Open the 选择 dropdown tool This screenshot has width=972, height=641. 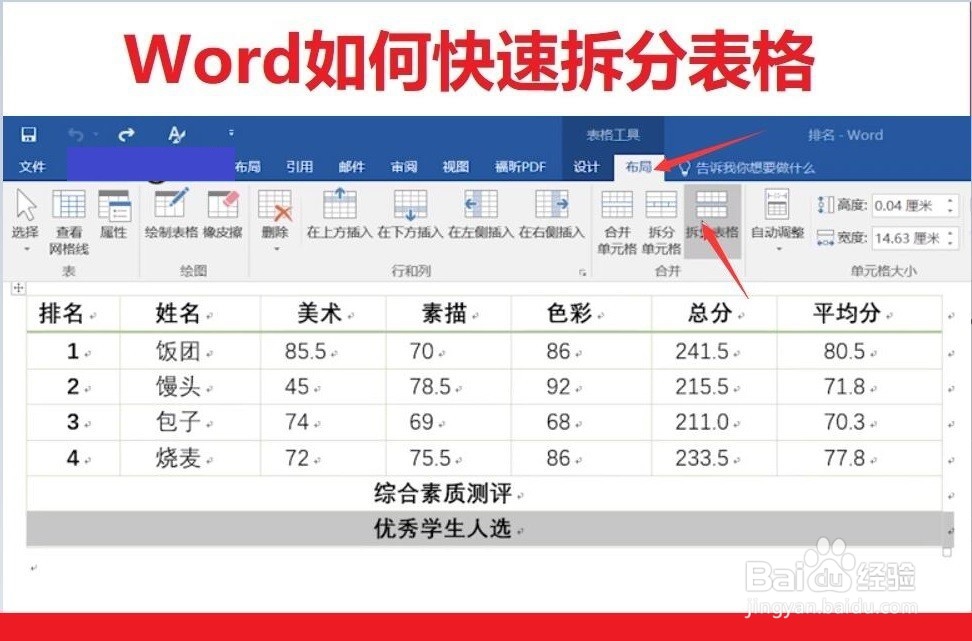[x=25, y=221]
